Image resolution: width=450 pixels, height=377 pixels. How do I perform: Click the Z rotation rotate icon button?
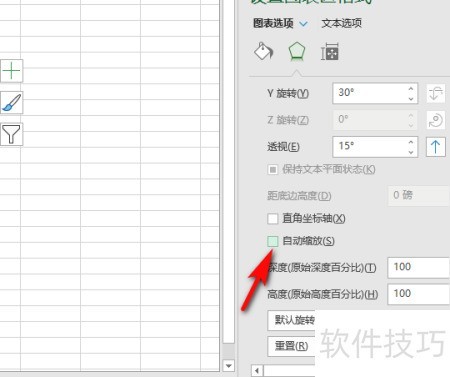point(436,120)
